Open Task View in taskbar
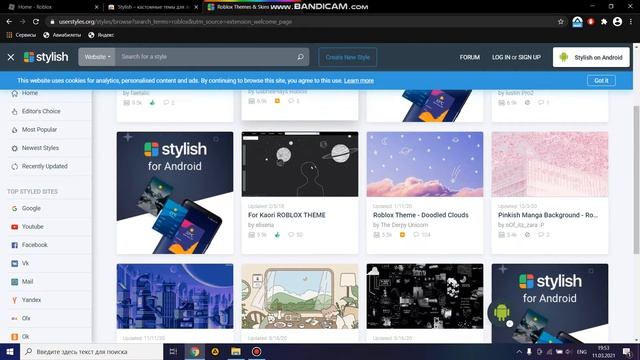 pyautogui.click(x=173, y=351)
